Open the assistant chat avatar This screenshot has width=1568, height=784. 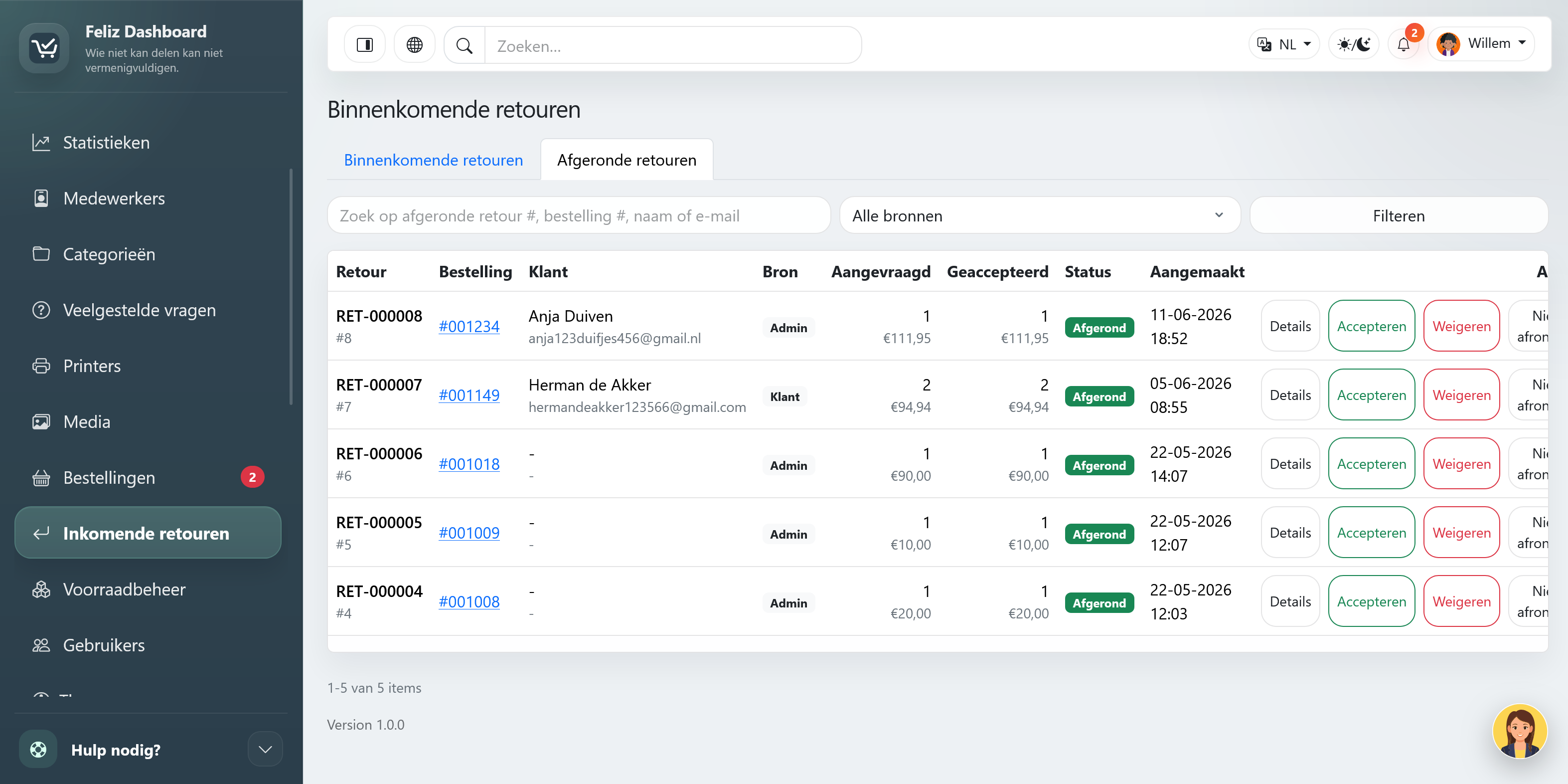pos(1519,731)
